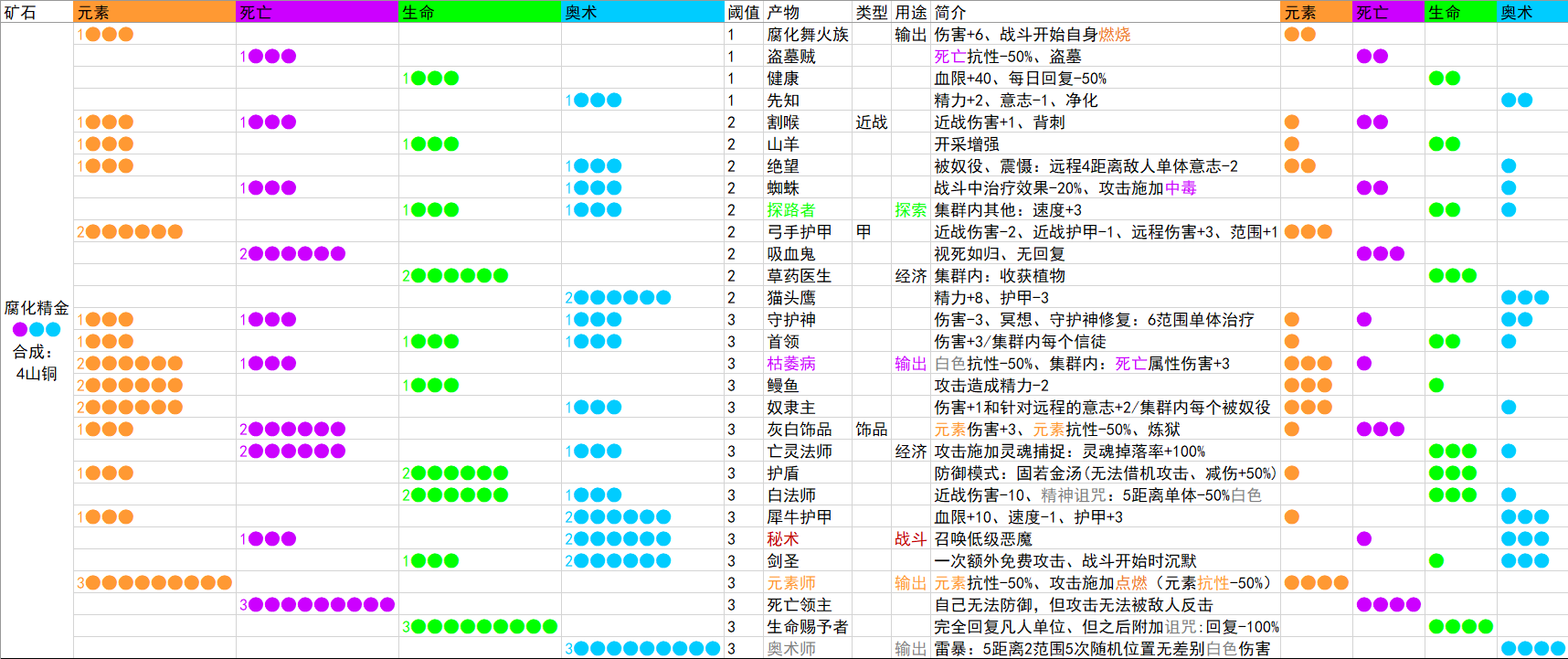Click the 蜘蛛 product cell
This screenshot has width=1568, height=659.
pos(808,187)
